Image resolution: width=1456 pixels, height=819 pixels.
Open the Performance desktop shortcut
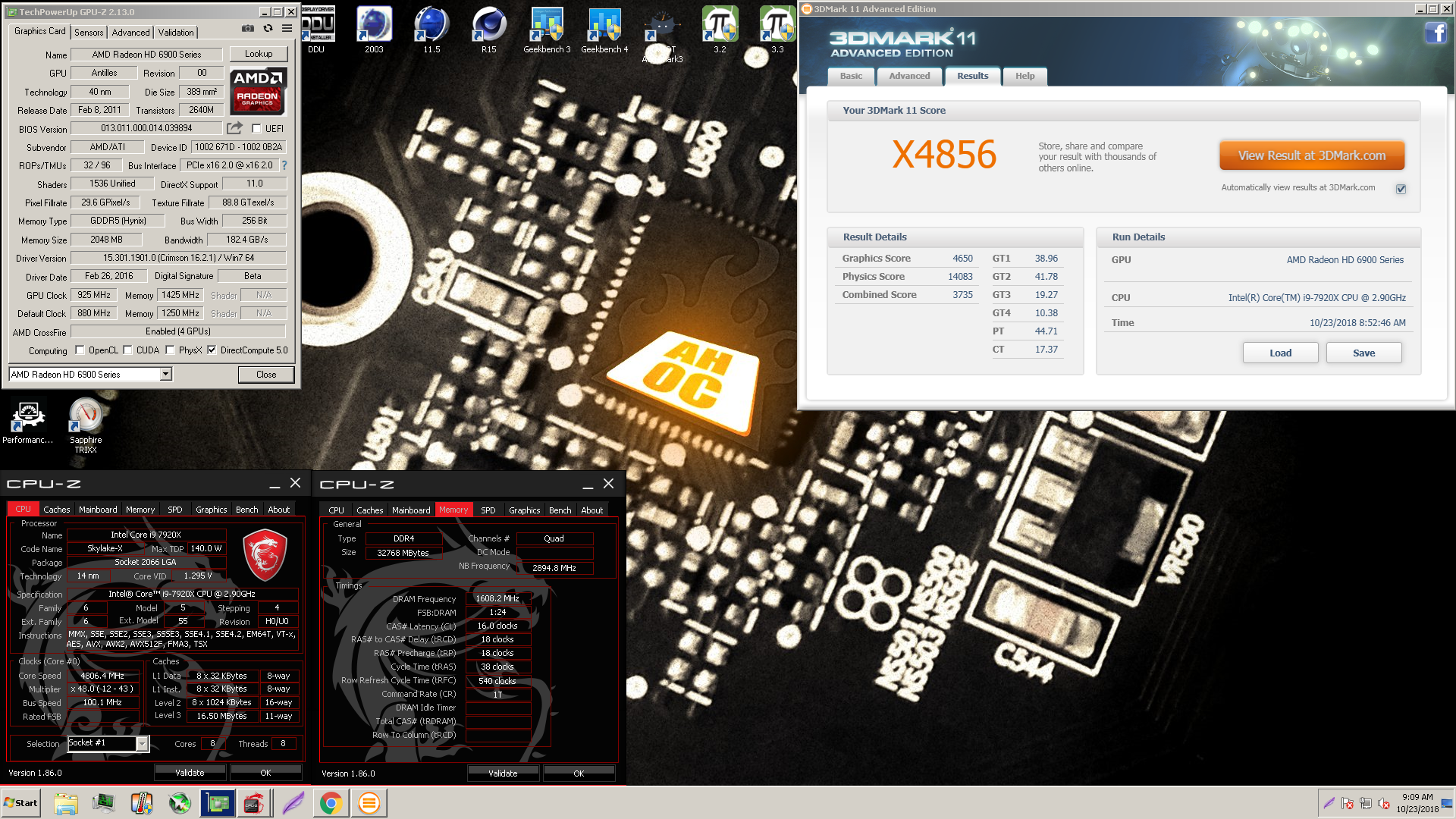coord(28,422)
